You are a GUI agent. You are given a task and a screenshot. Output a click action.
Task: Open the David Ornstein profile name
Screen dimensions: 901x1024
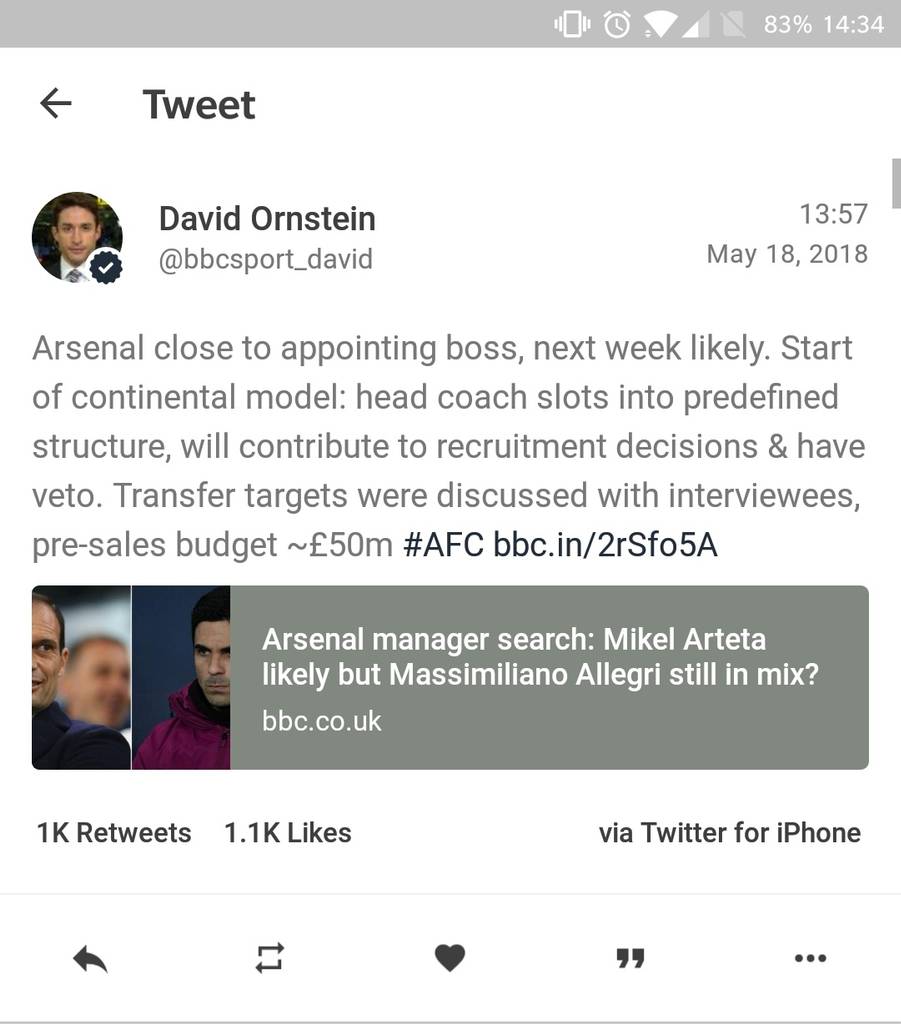click(267, 218)
